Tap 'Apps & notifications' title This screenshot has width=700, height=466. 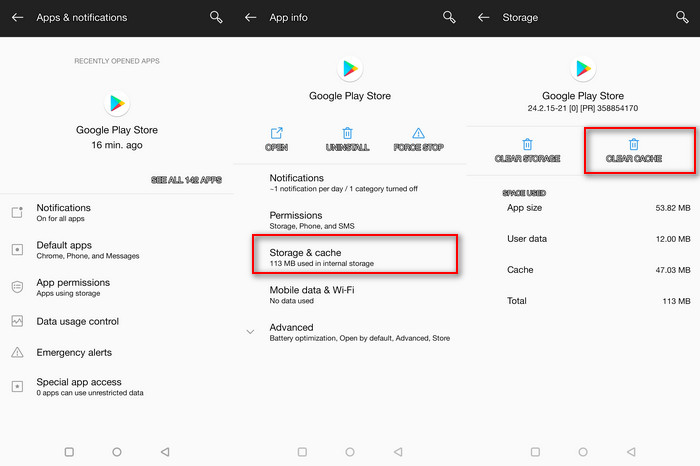(x=82, y=17)
